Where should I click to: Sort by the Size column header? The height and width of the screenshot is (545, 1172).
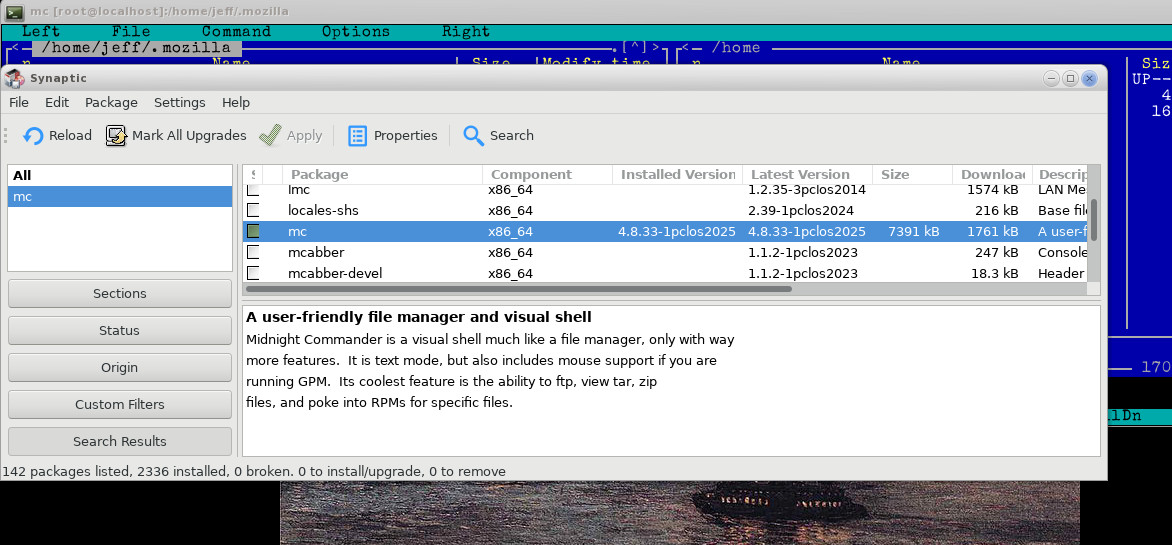912,174
